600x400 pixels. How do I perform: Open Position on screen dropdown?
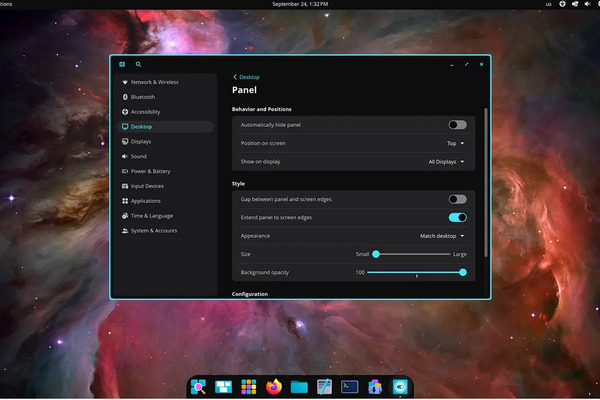(455, 143)
